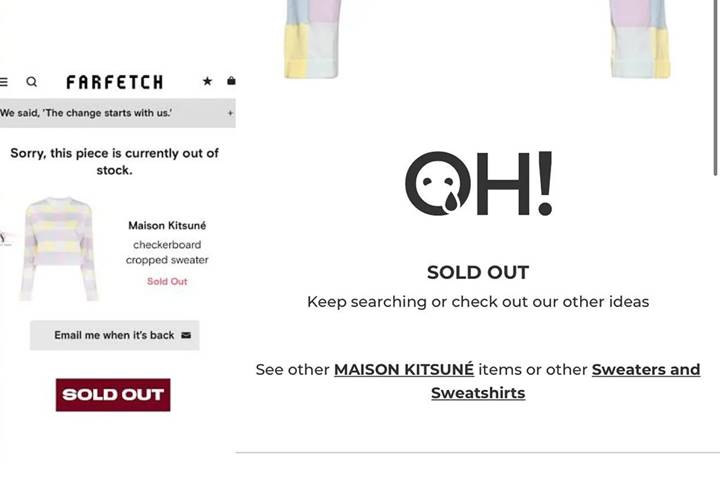Open the Farfetch hamburger menu
Viewport: 720px width, 484px height.
click(4, 82)
